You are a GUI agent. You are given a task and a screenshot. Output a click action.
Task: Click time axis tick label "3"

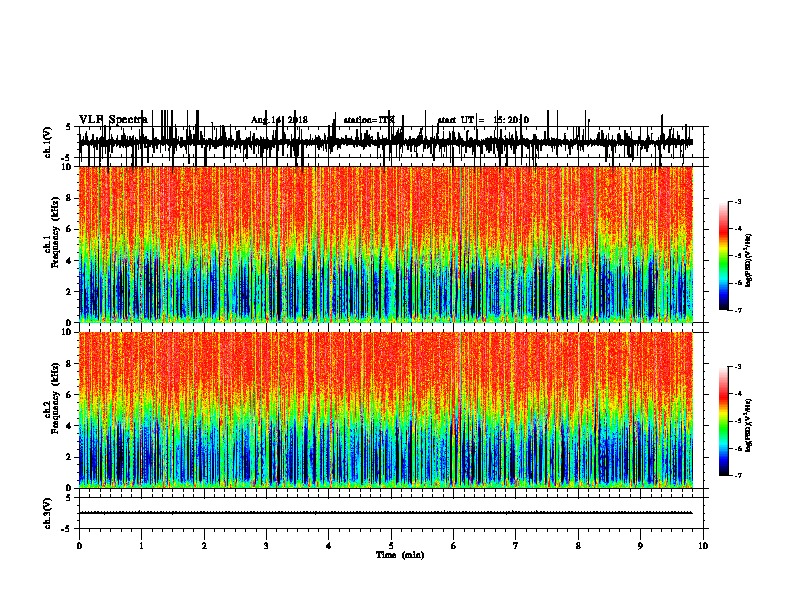point(266,546)
